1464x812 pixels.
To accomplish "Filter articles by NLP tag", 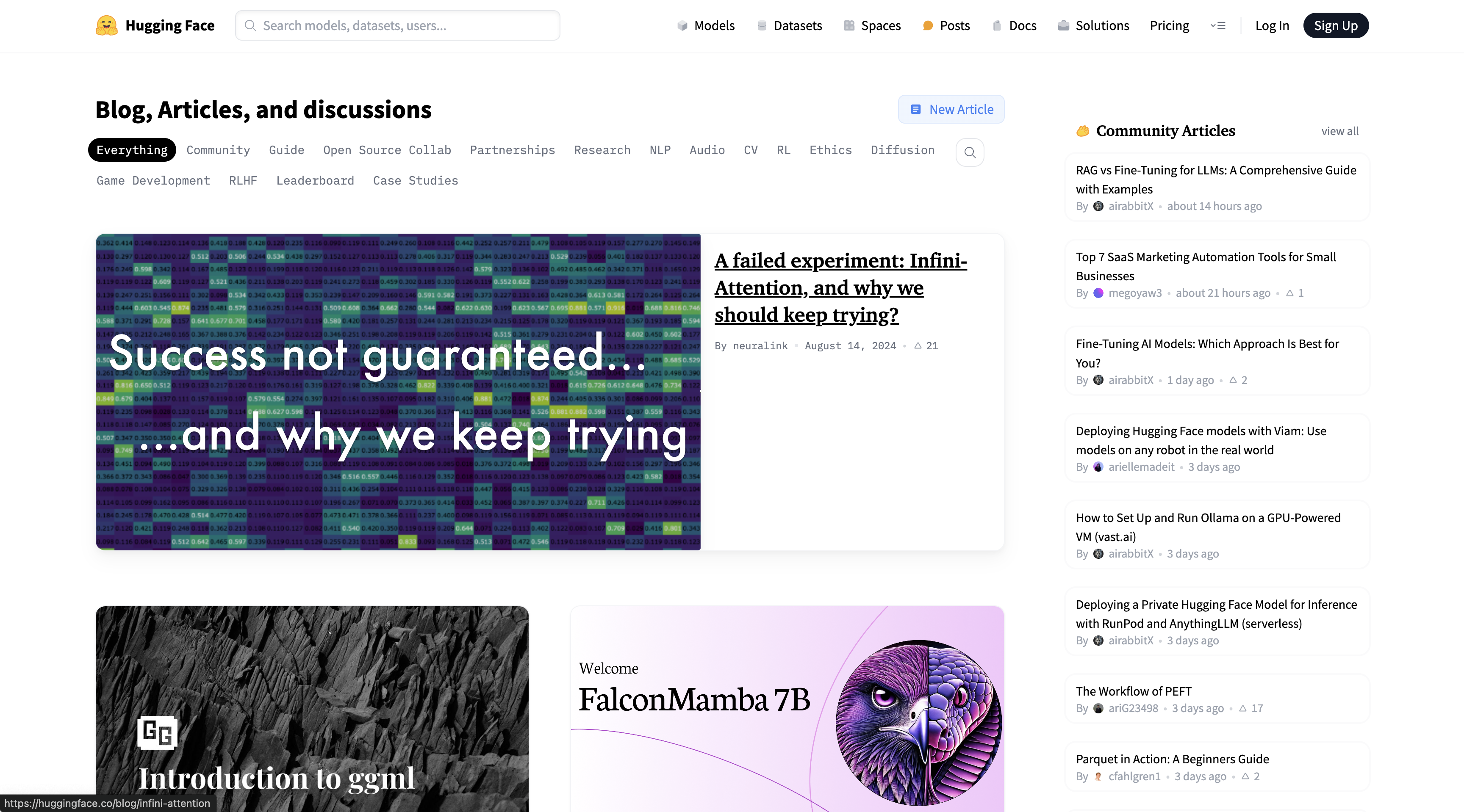I will [x=660, y=150].
